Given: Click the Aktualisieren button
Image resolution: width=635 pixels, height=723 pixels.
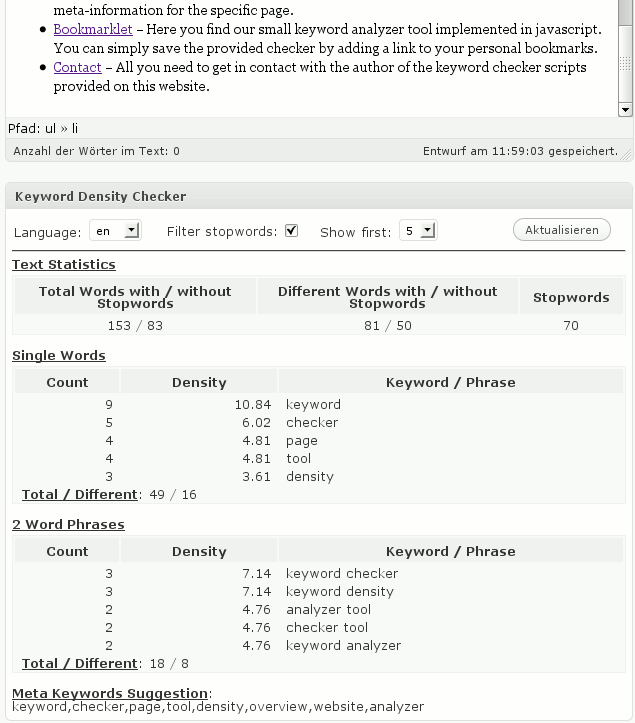Looking at the screenshot, I should [x=562, y=230].
